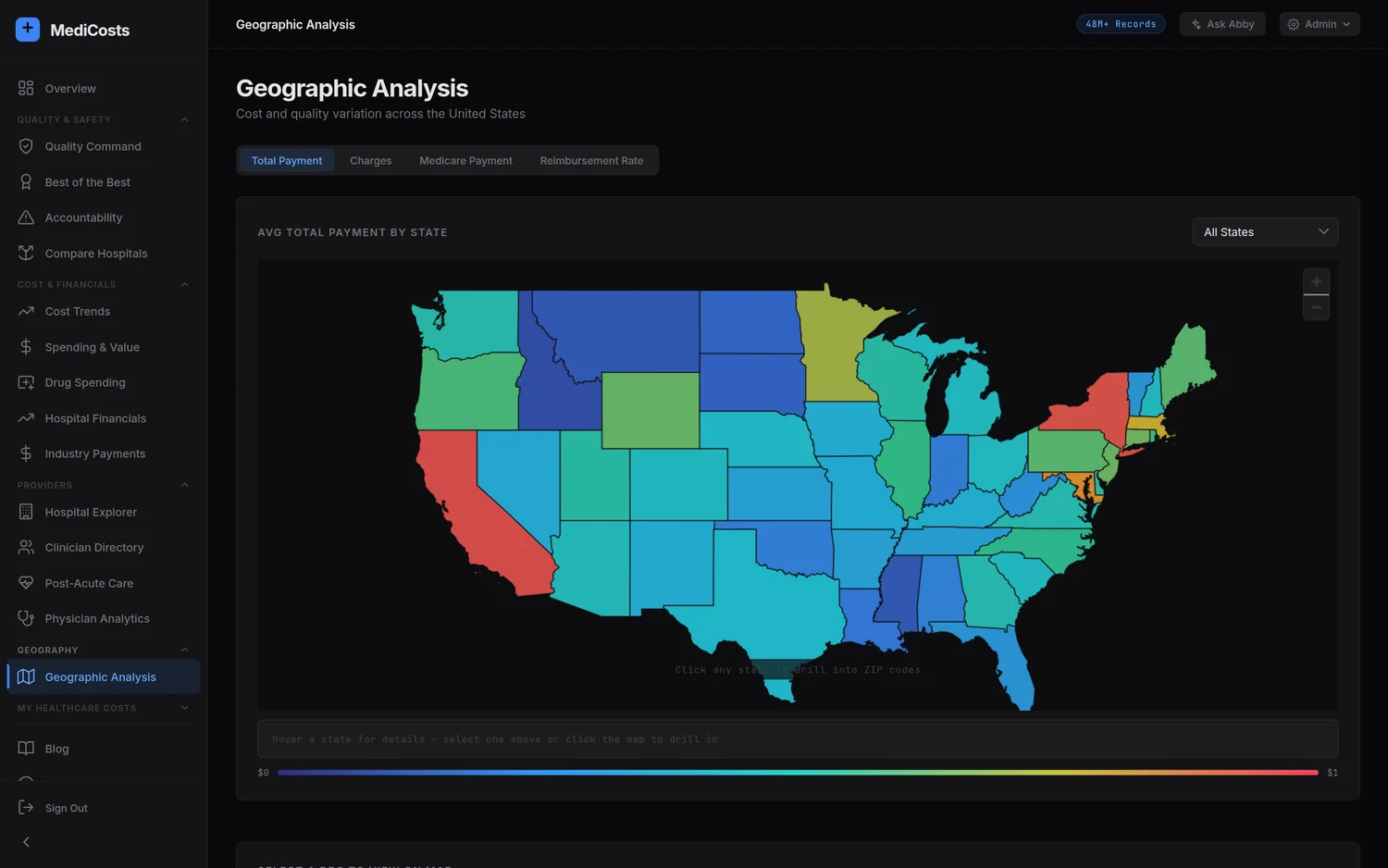
Task: Click the gear icon beside Admin
Action: tap(1294, 24)
